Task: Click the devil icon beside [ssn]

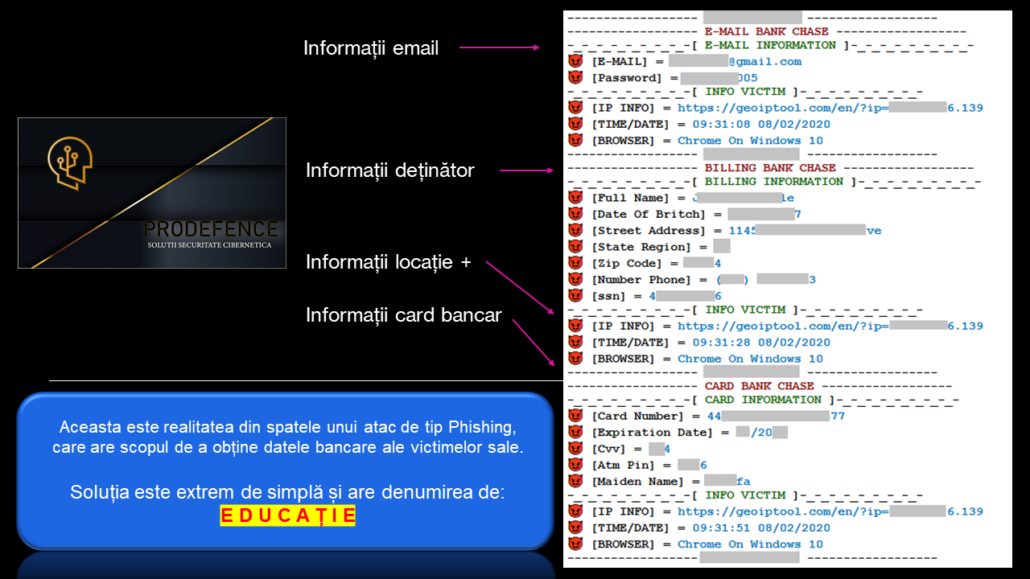Action: (575, 296)
